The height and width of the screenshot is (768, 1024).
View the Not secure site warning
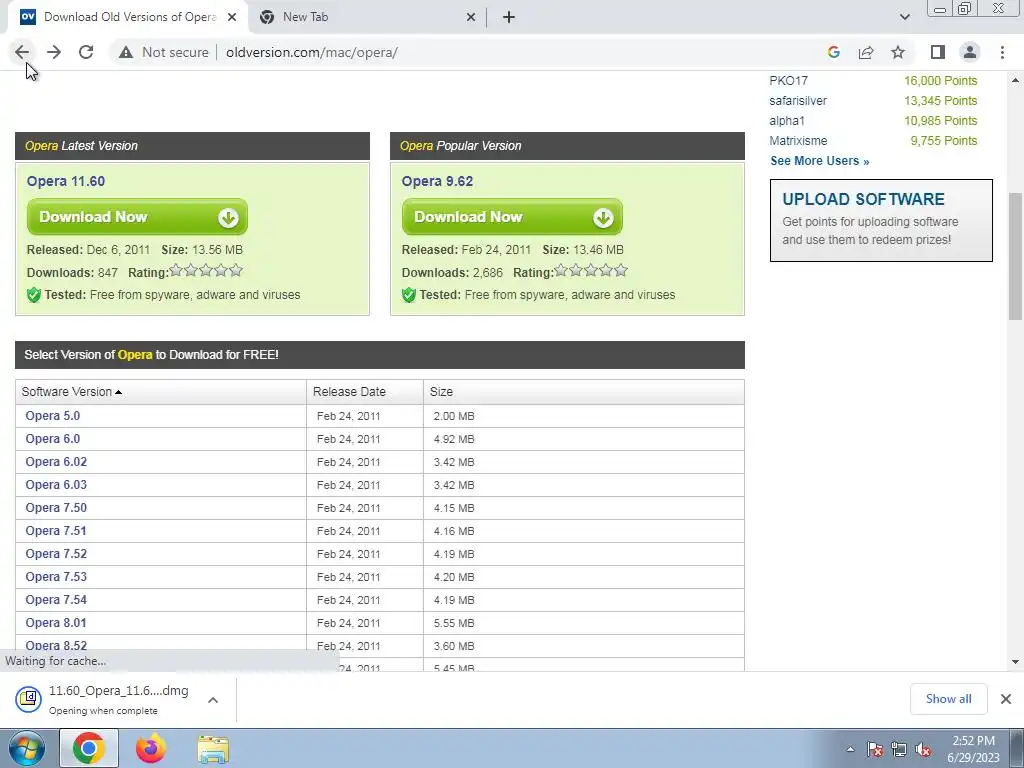(163, 52)
